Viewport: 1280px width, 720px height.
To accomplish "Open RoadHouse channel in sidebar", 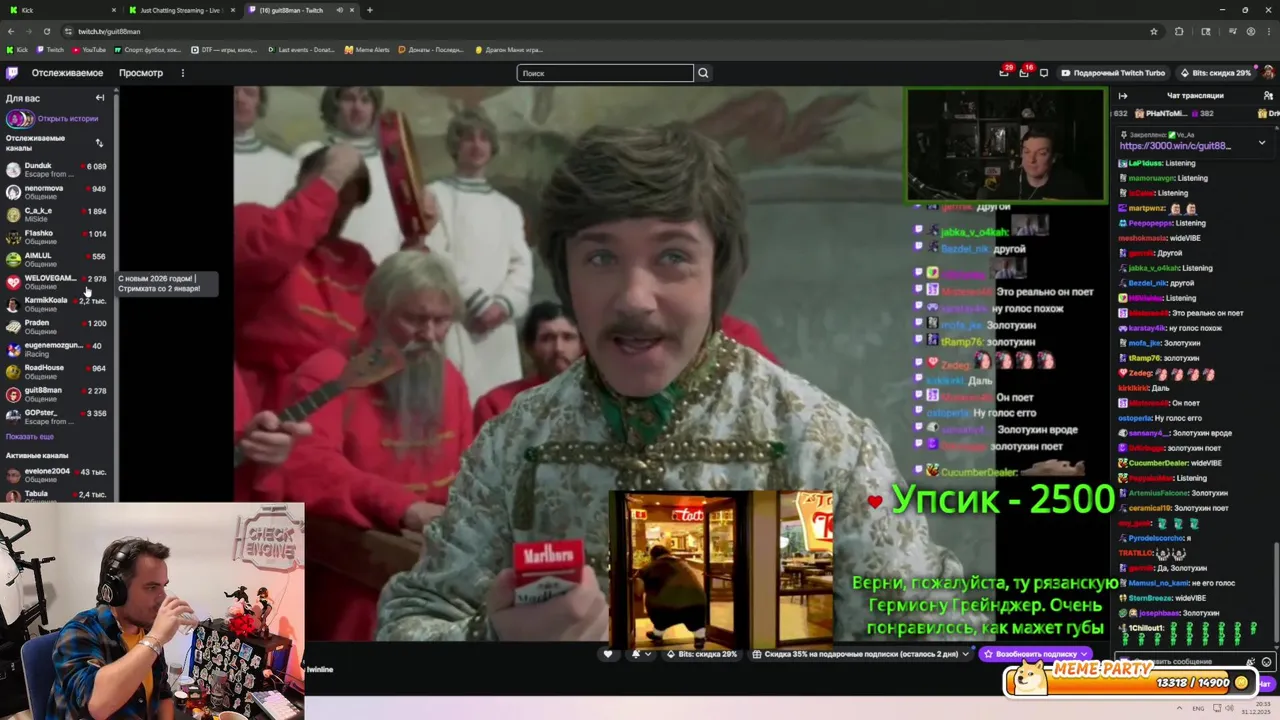I will point(56,371).
